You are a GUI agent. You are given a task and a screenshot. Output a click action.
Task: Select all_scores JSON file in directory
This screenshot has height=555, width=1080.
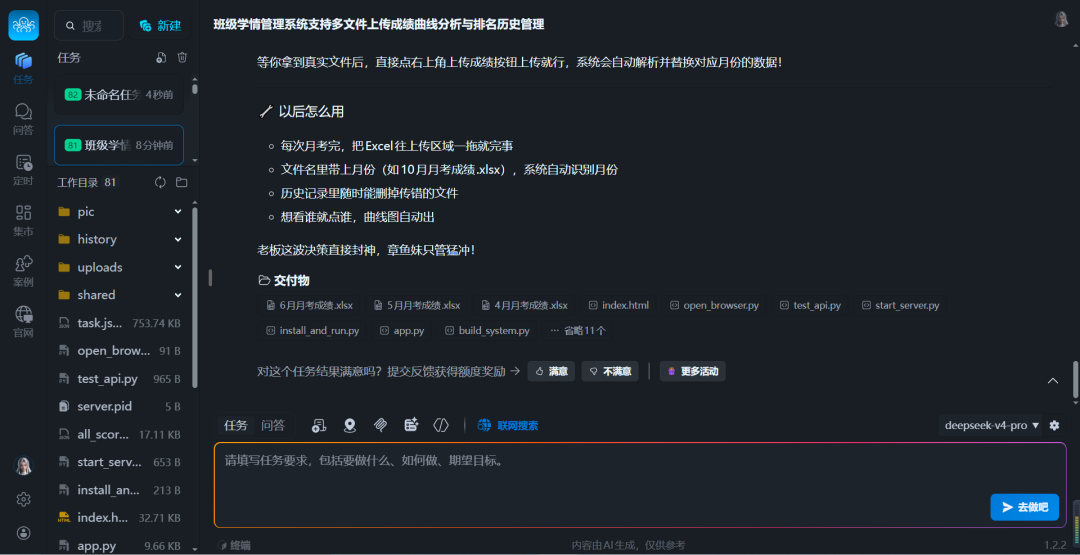pos(120,434)
